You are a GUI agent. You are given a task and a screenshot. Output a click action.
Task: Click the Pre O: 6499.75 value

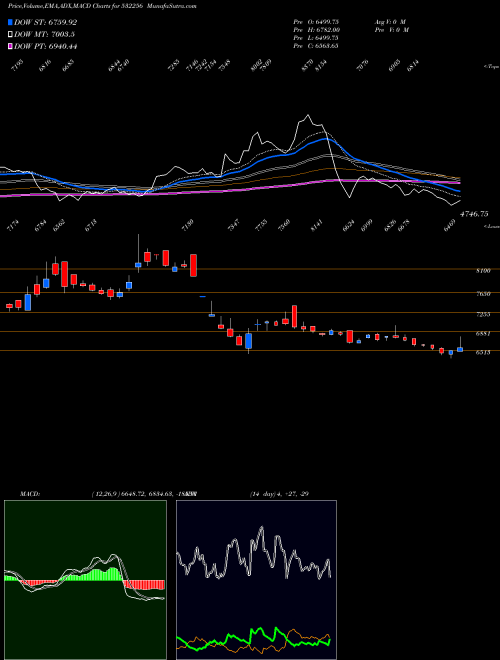316,21
